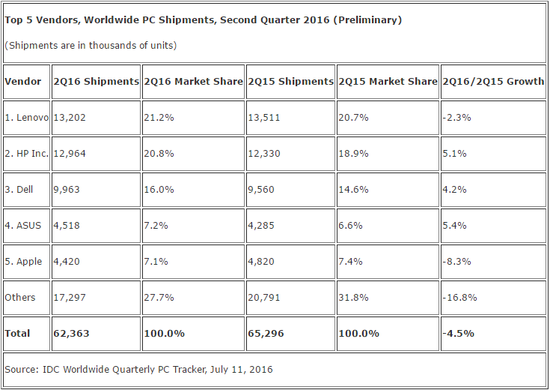
Task: Select the 2Q15 Shipments column header
Action: [290, 81]
